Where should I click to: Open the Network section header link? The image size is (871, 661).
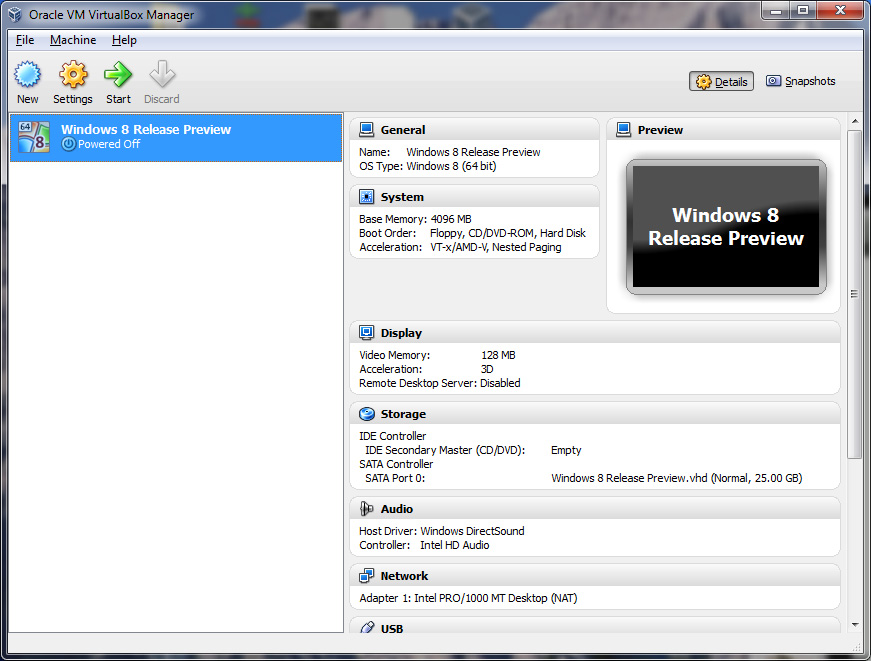(x=404, y=576)
